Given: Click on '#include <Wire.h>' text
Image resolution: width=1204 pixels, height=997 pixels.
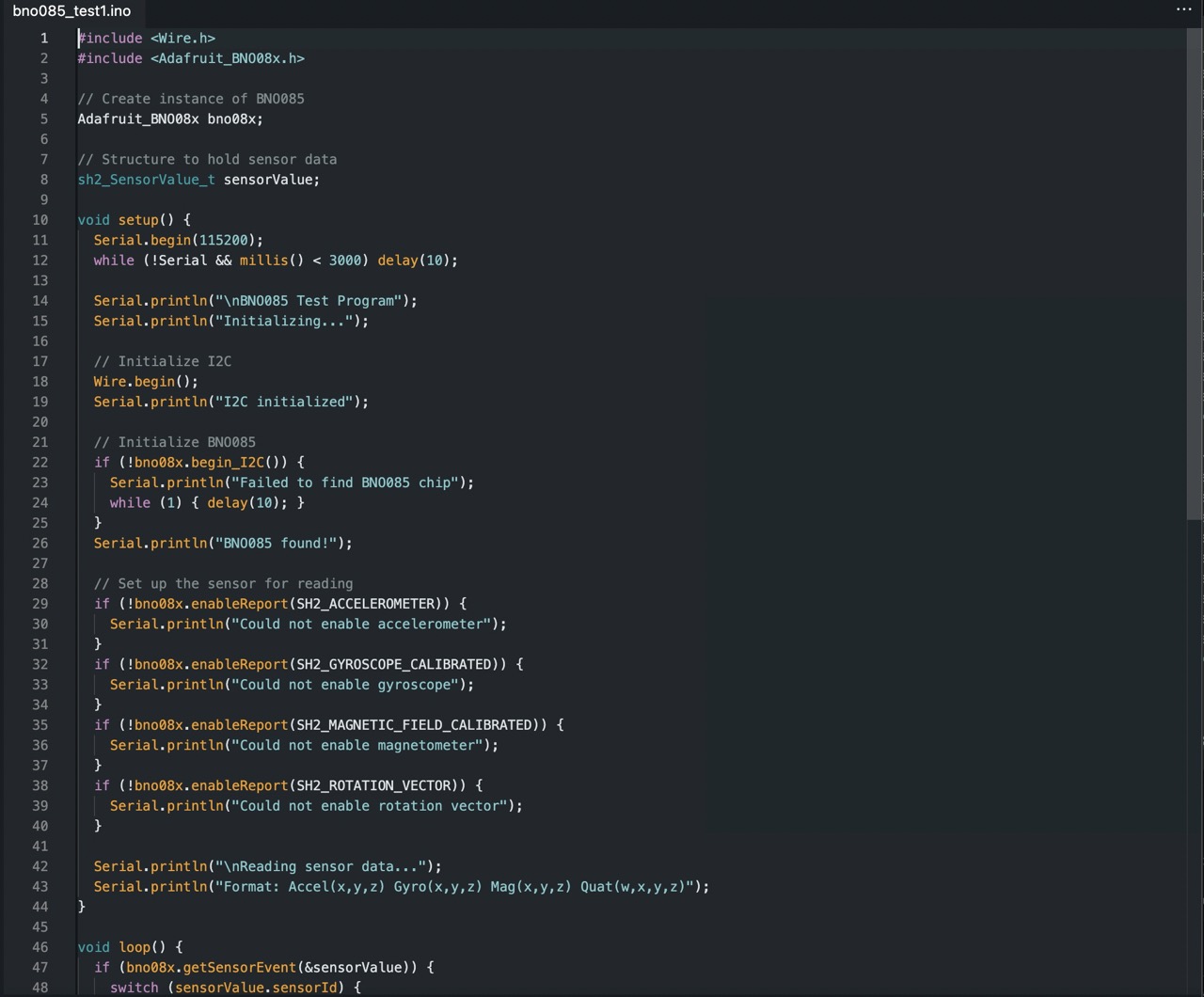Looking at the screenshot, I should 147,39.
